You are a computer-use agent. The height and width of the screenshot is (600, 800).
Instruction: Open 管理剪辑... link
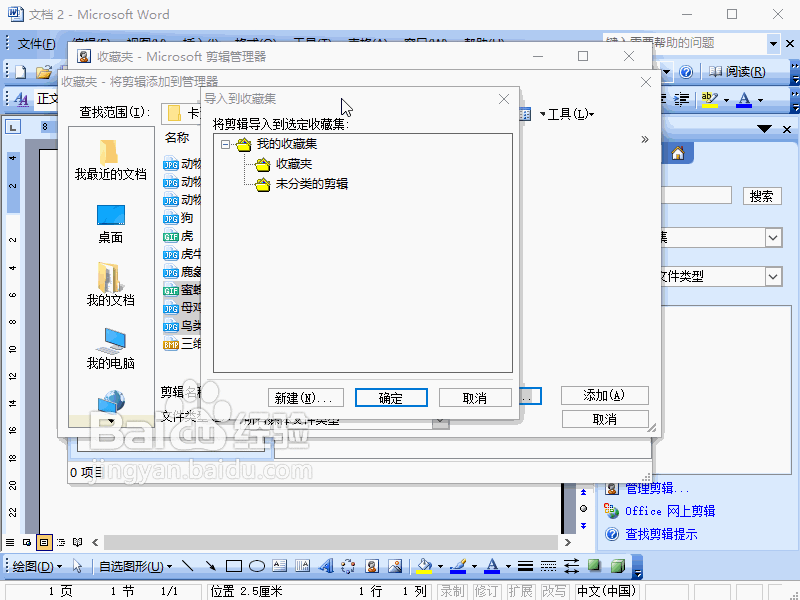tap(657, 488)
